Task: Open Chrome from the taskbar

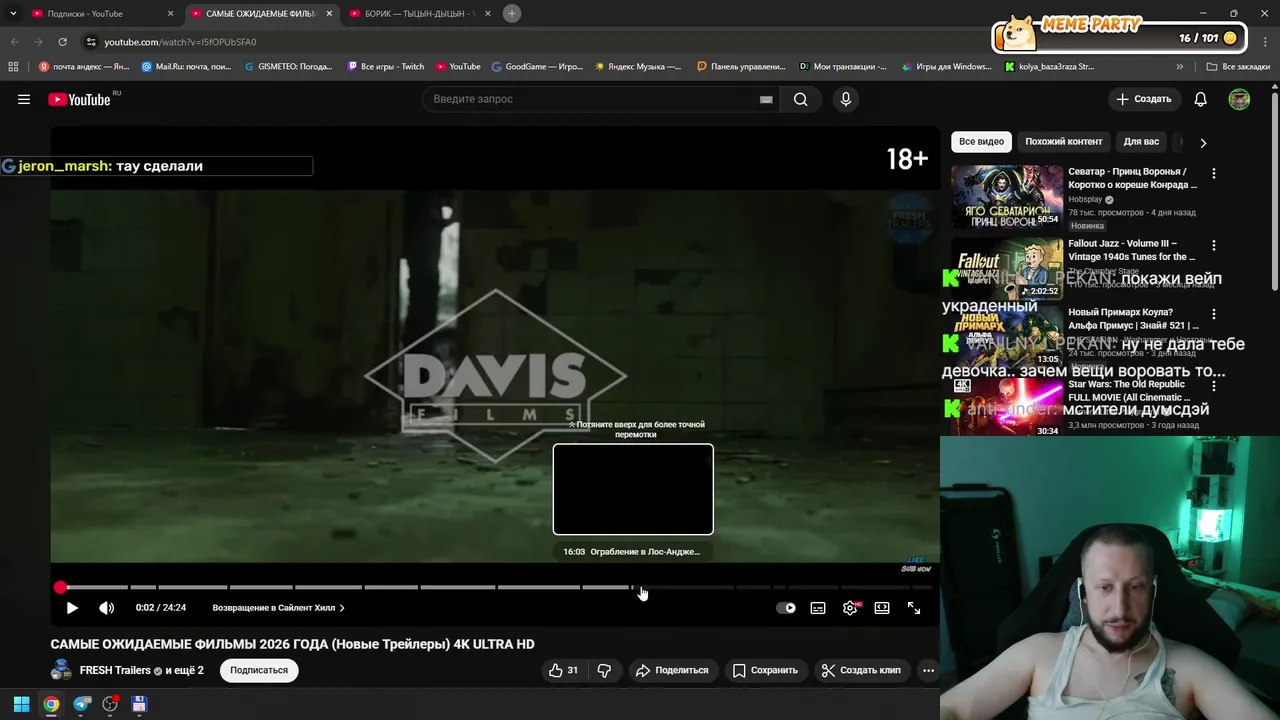Action: click(x=51, y=704)
